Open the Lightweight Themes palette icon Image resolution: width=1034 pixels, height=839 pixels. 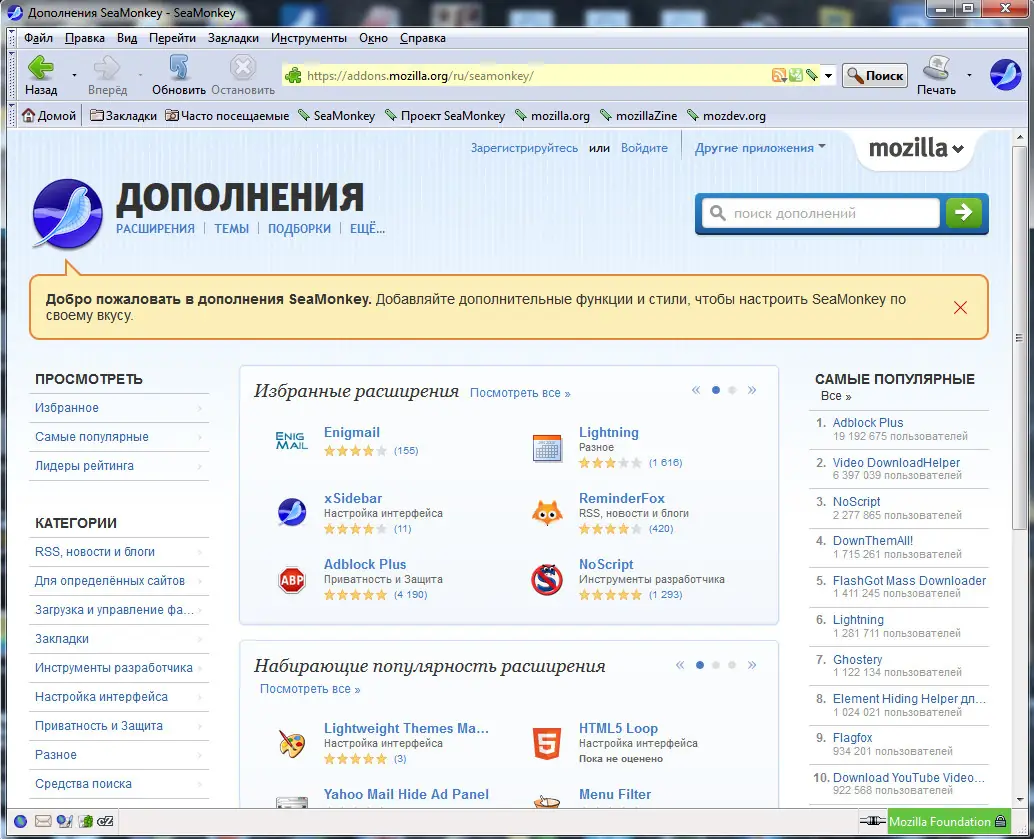click(x=291, y=743)
